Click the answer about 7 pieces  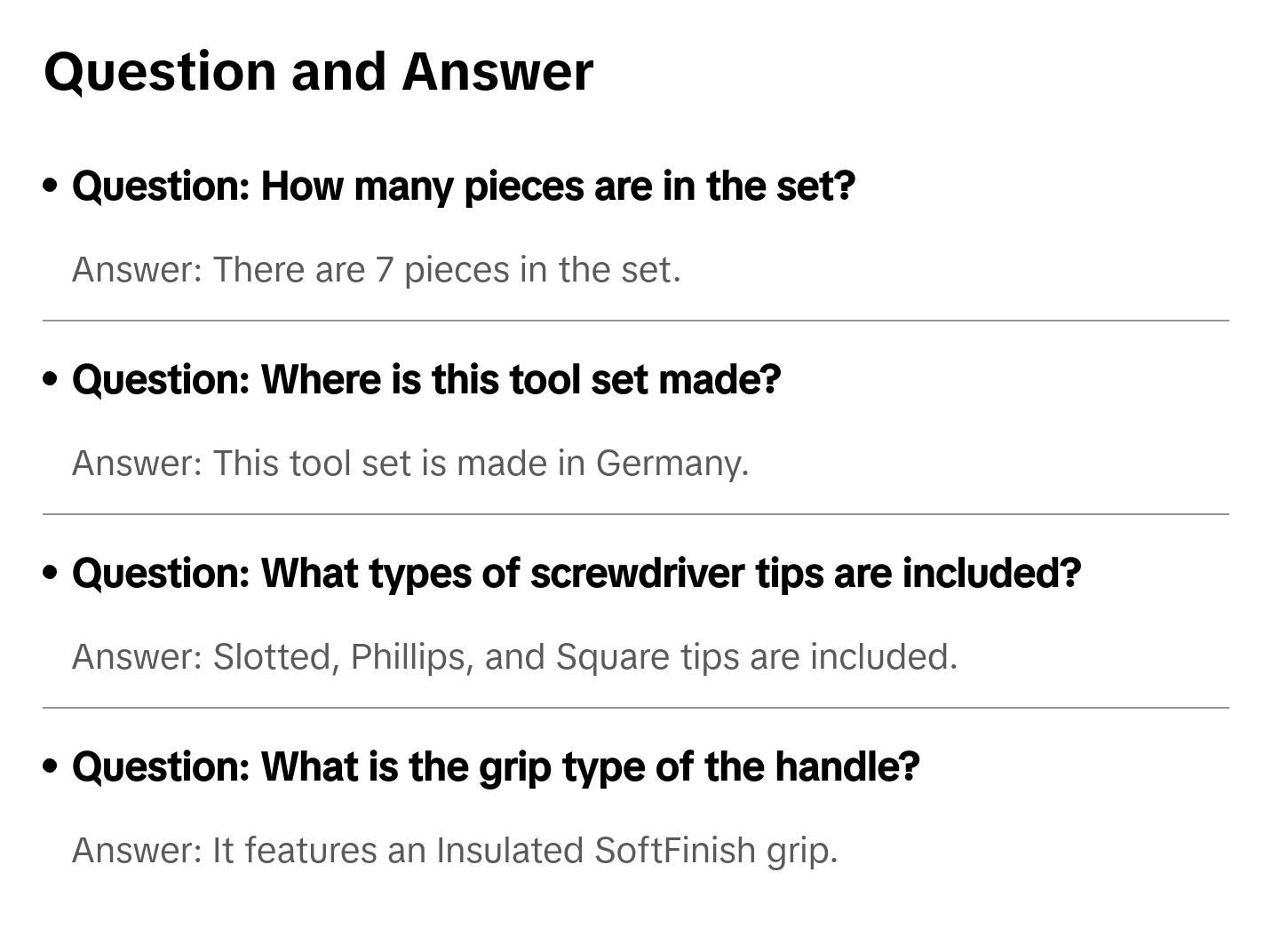(376, 270)
